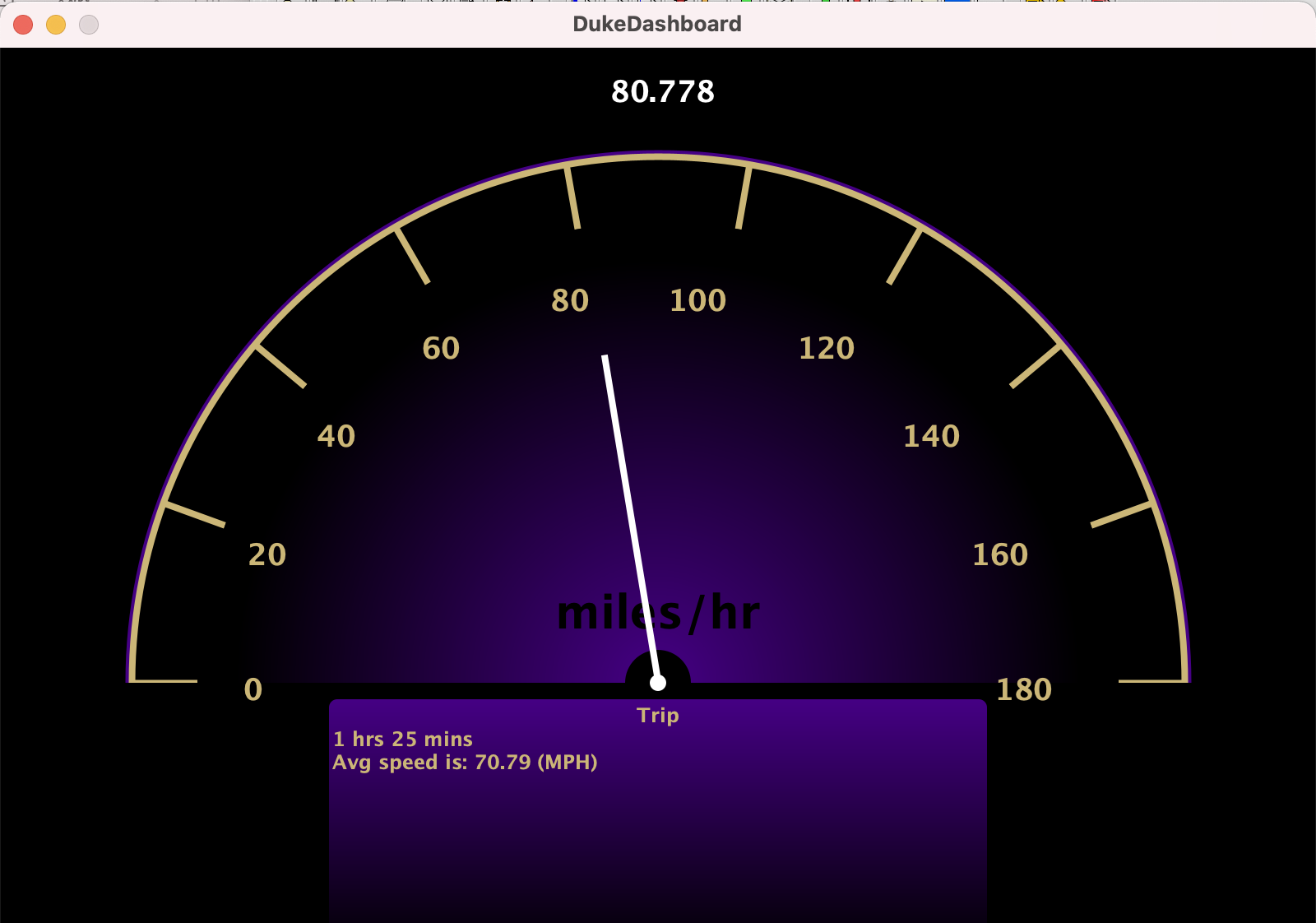The image size is (1316, 923).
Task: Select the 20 mark label on gauge
Action: [x=267, y=554]
